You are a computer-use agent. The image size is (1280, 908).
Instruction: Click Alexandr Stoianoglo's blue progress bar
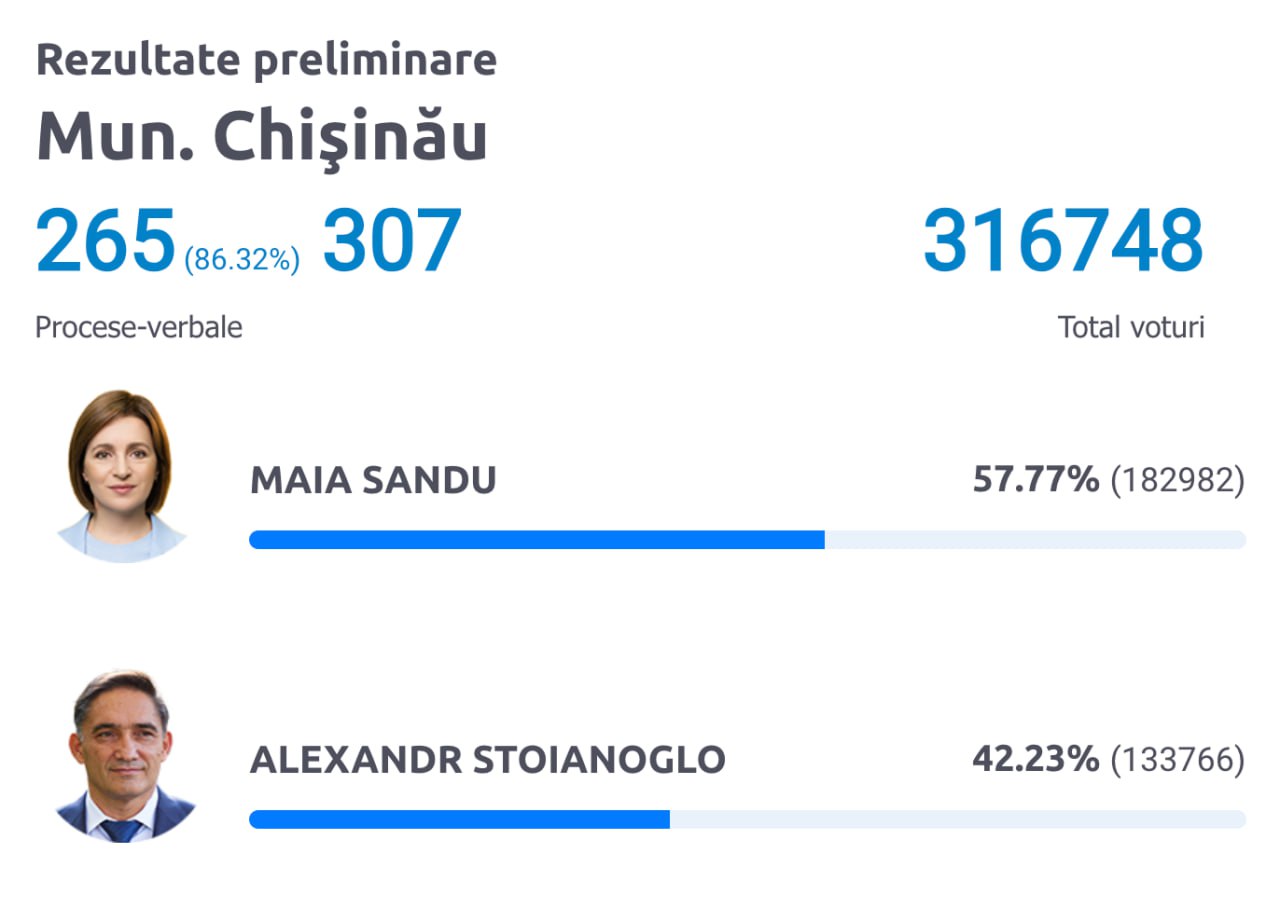tap(459, 819)
